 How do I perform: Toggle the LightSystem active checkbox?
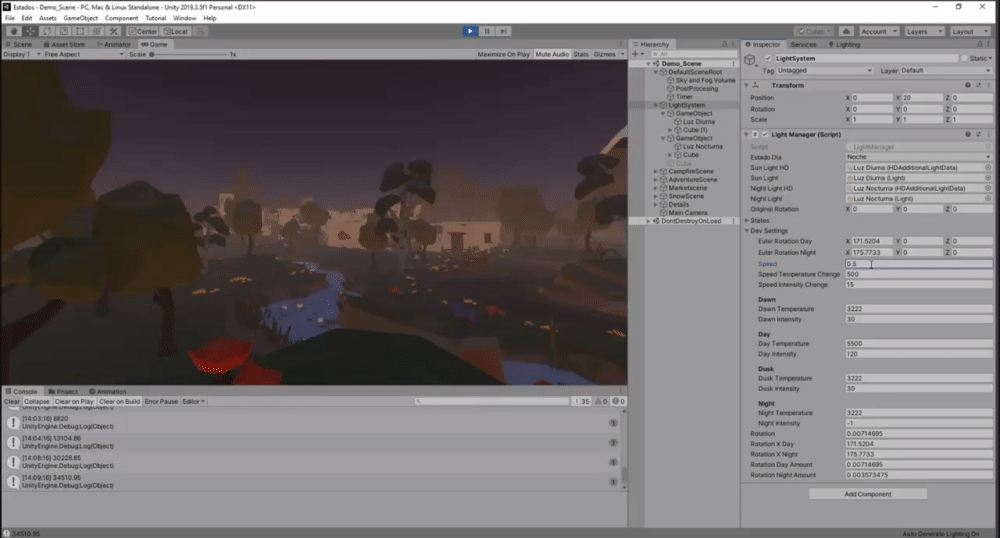point(768,58)
